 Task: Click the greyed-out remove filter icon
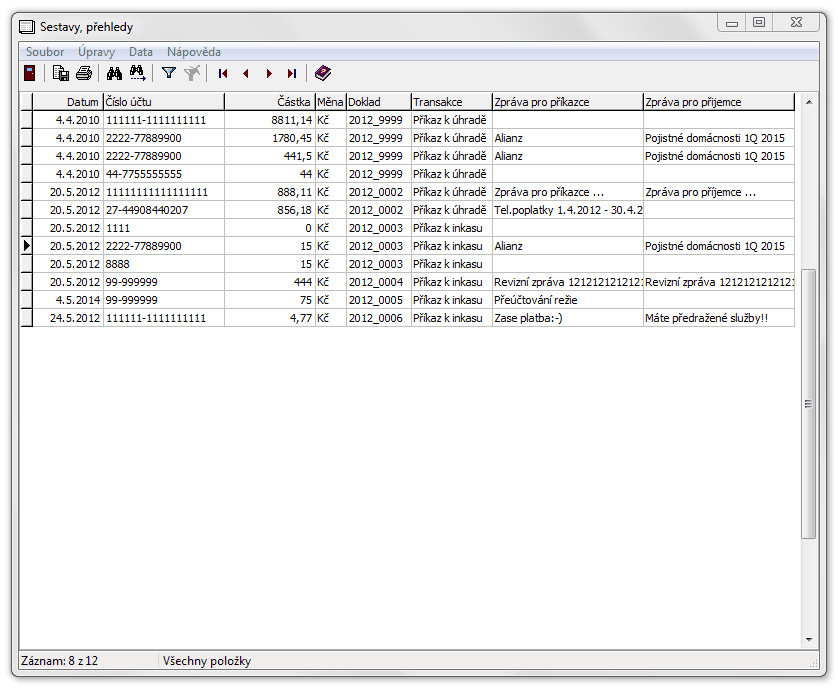[x=192, y=73]
